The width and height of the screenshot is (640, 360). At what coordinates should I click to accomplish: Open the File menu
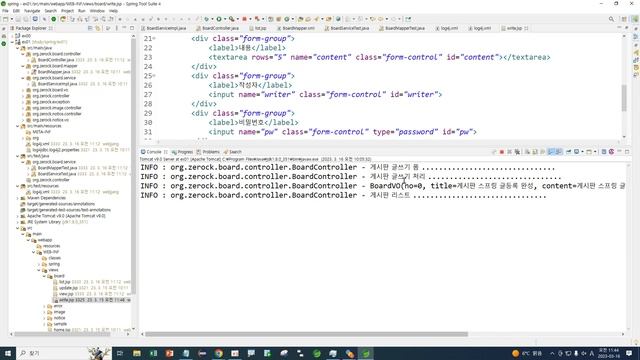pyautogui.click(x=5, y=11)
